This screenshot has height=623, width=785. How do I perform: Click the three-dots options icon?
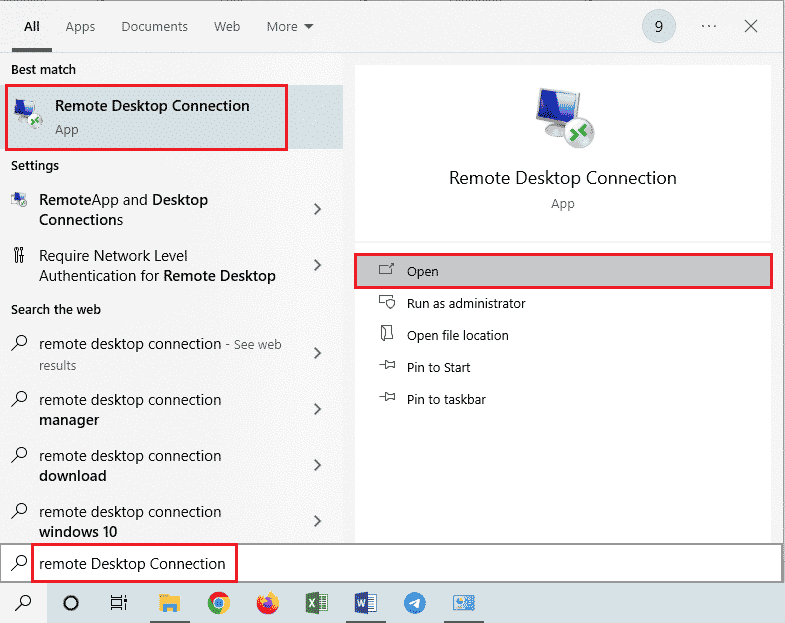[709, 27]
